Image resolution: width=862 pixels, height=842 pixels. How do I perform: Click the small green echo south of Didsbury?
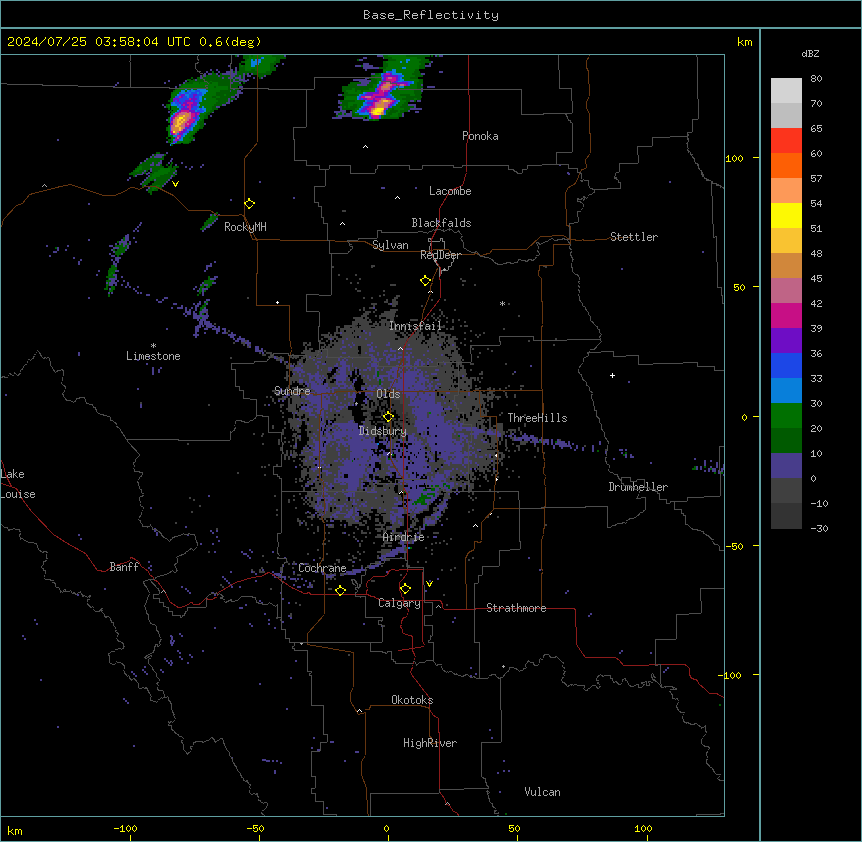tap(424, 498)
